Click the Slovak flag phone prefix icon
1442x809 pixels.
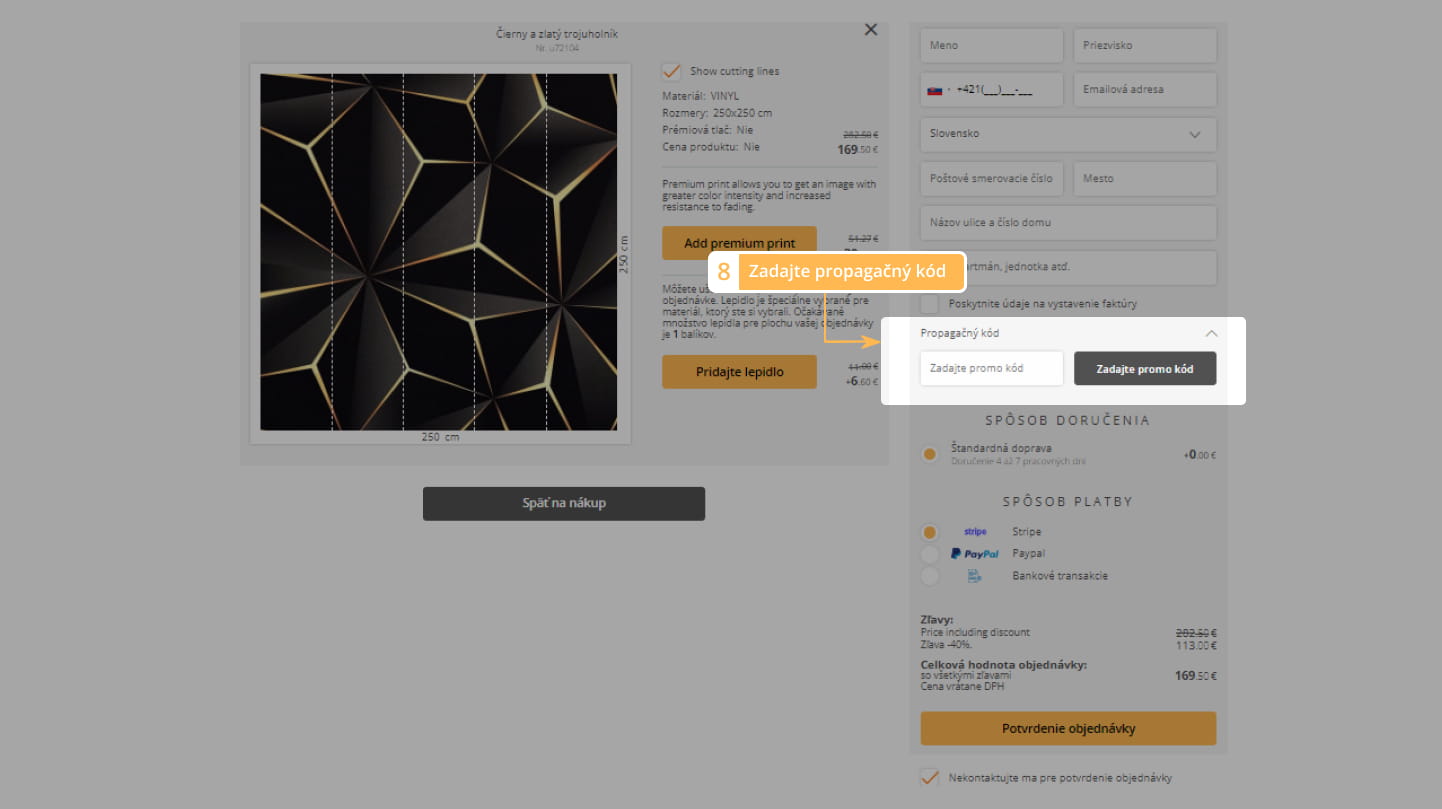[x=935, y=90]
